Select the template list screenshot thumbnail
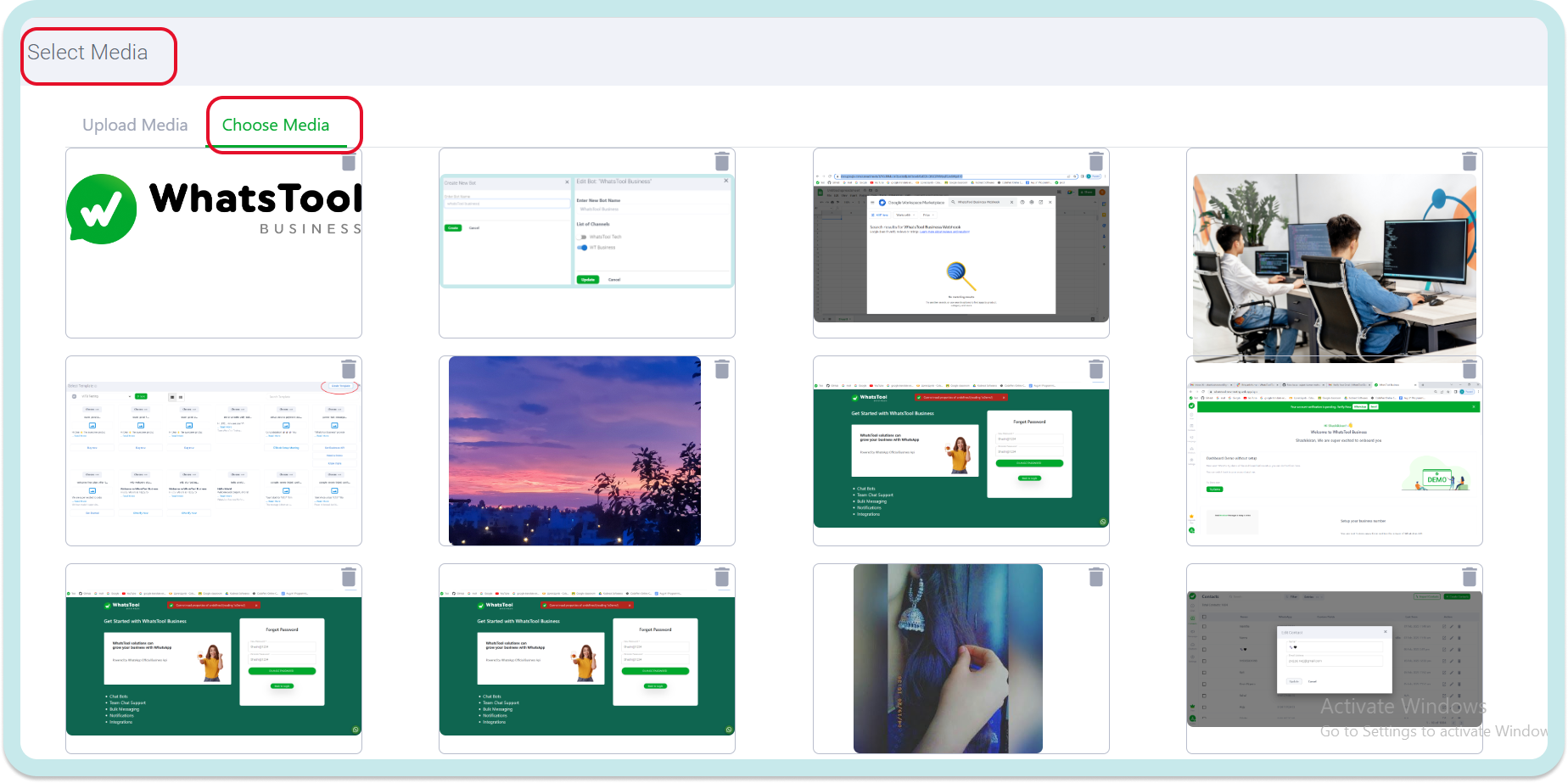1568x783 pixels. [x=214, y=450]
